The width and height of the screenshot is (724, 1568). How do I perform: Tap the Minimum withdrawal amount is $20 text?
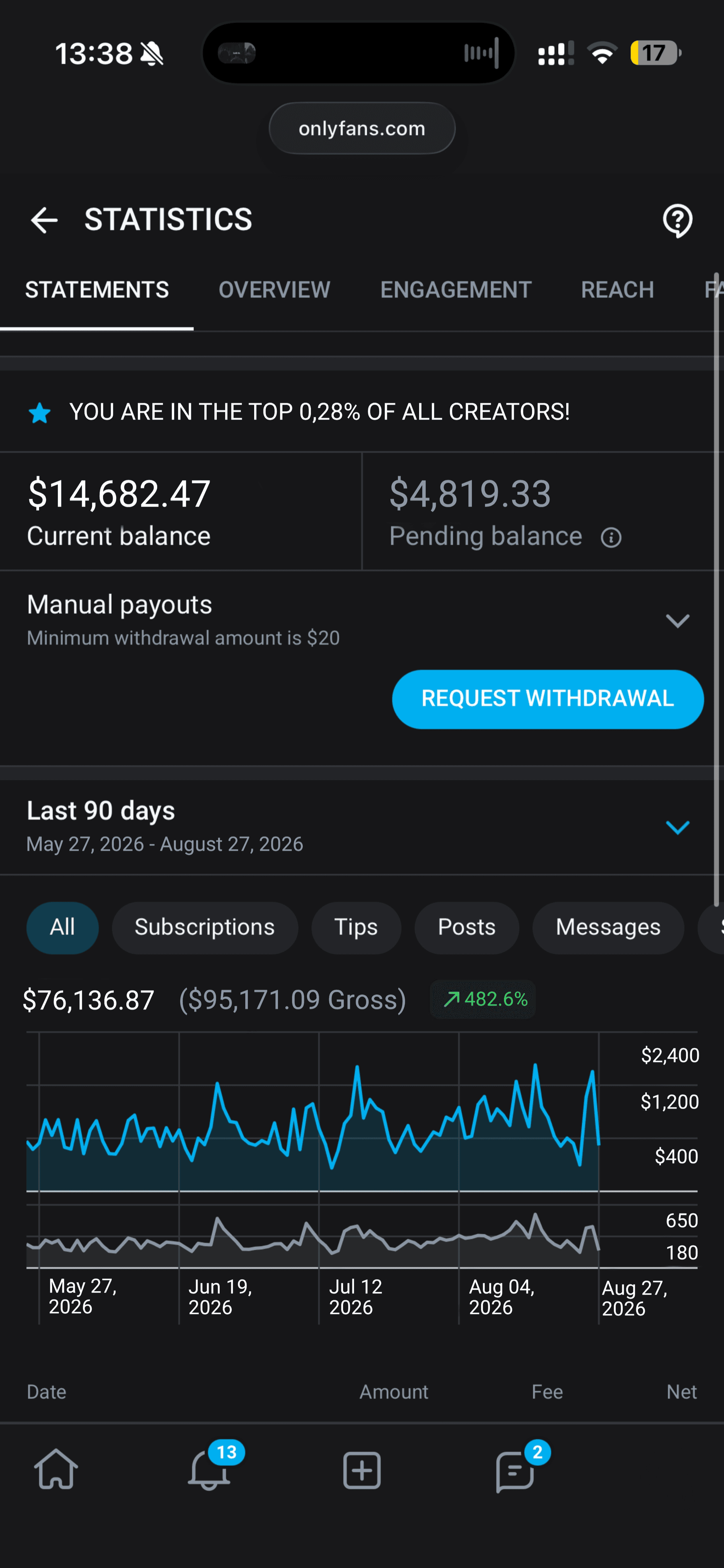click(183, 638)
